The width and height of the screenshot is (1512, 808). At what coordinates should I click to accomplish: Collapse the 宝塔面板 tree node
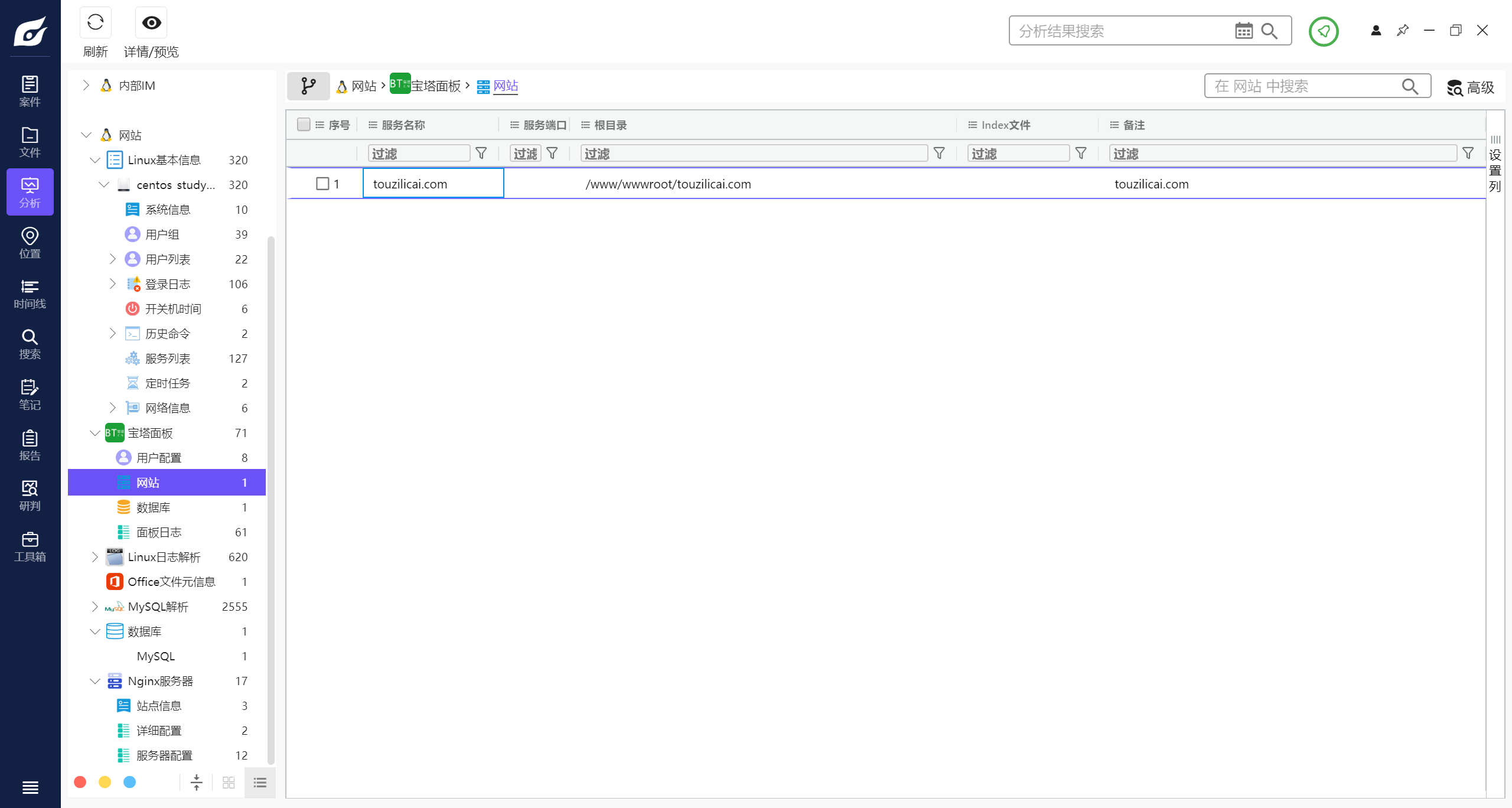pos(95,433)
